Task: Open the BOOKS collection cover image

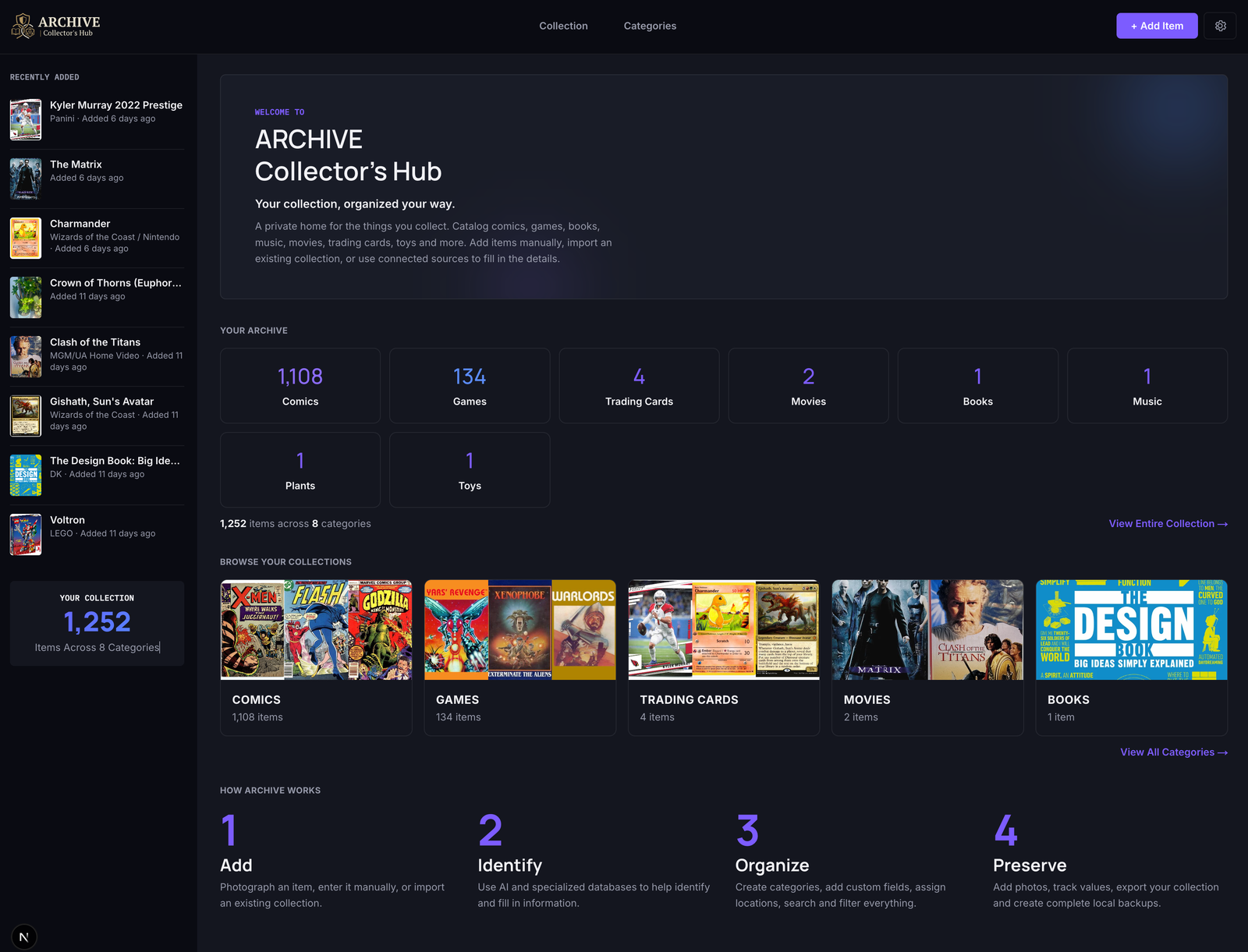Action: [1132, 630]
